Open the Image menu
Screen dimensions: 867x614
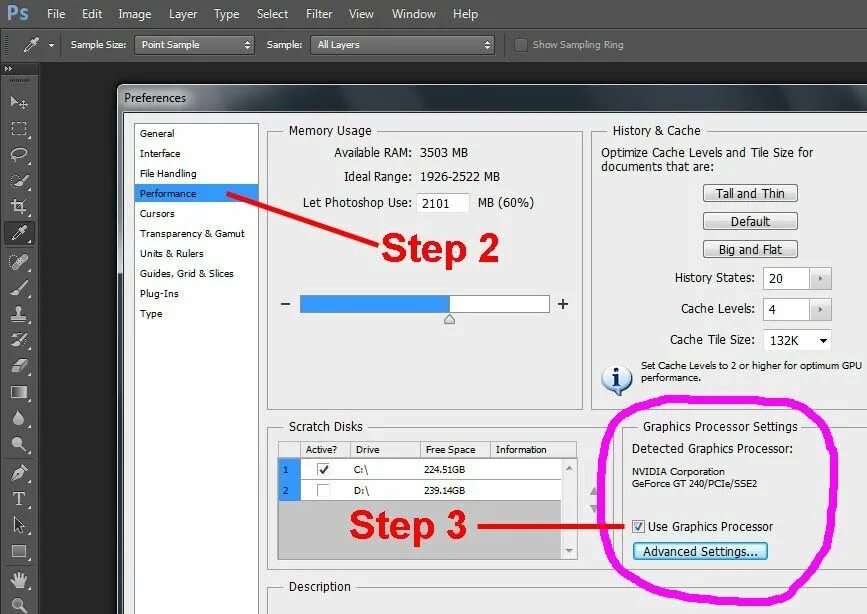click(134, 14)
